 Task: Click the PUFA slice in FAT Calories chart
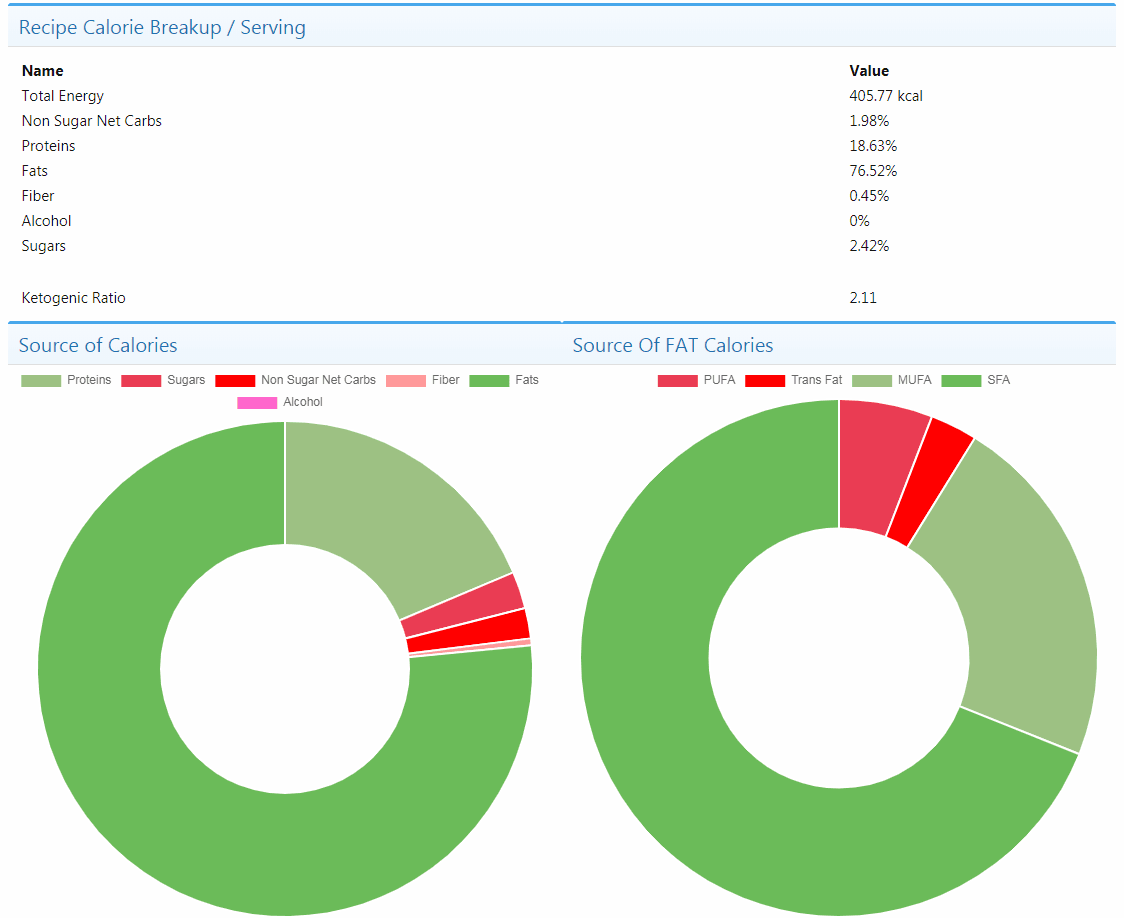[x=876, y=466]
